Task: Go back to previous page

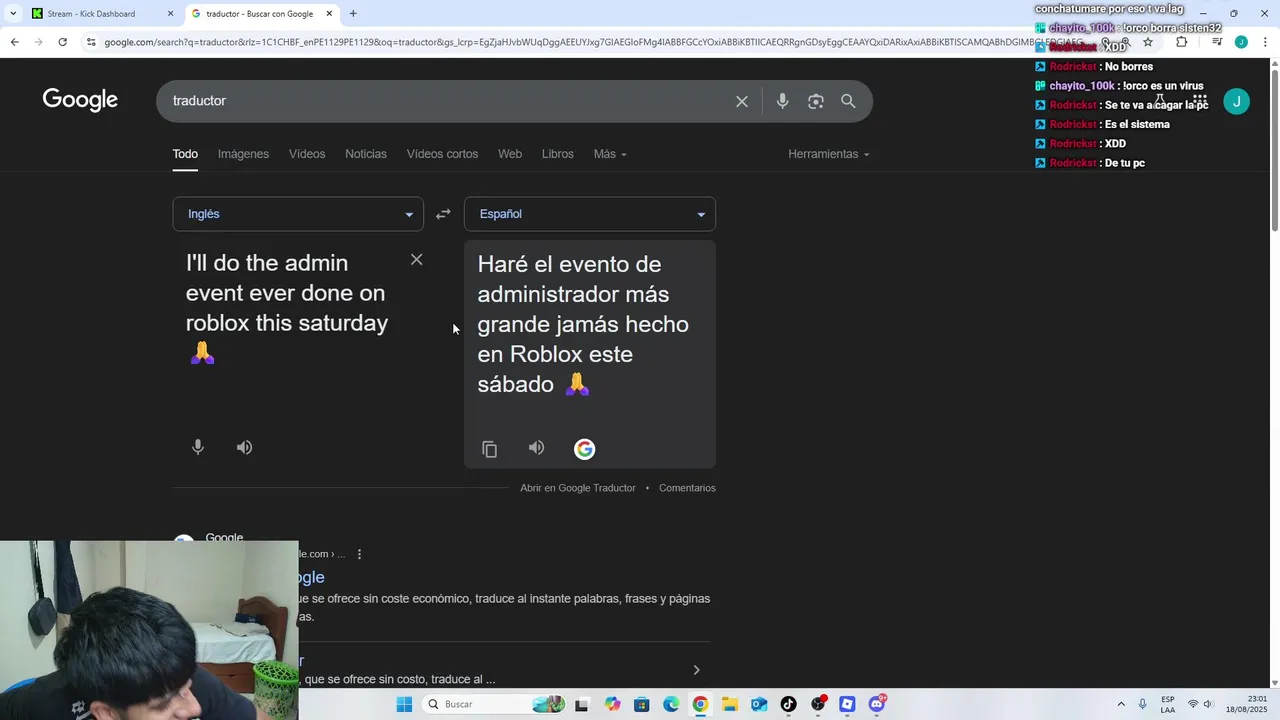Action: coord(14,42)
